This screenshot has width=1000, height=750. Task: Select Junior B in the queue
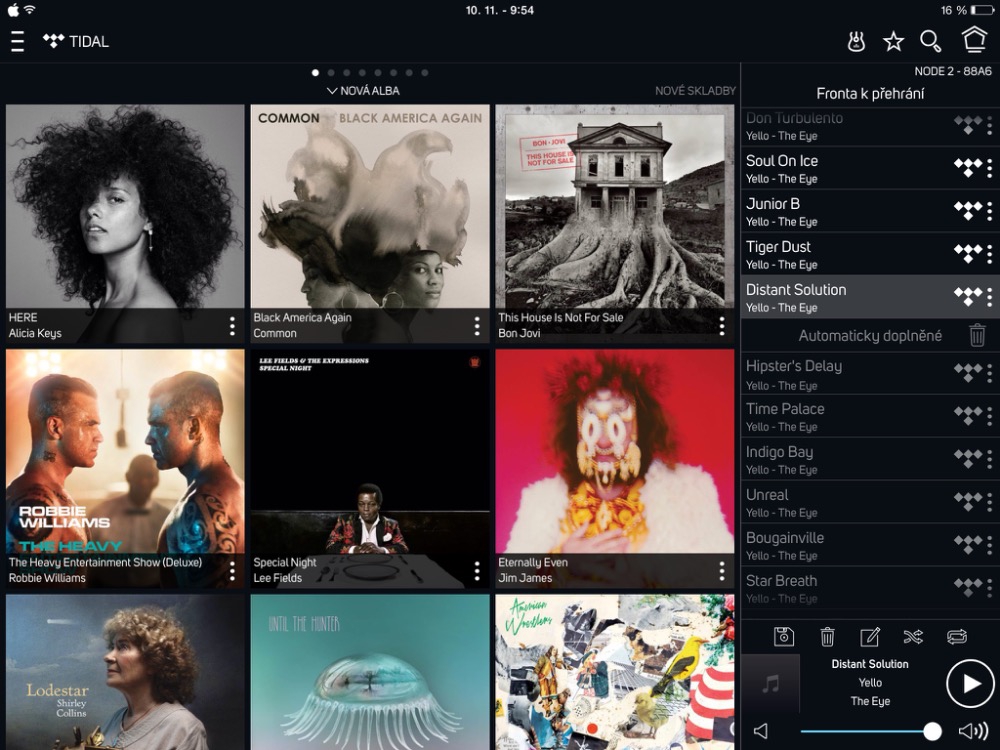[x=870, y=211]
